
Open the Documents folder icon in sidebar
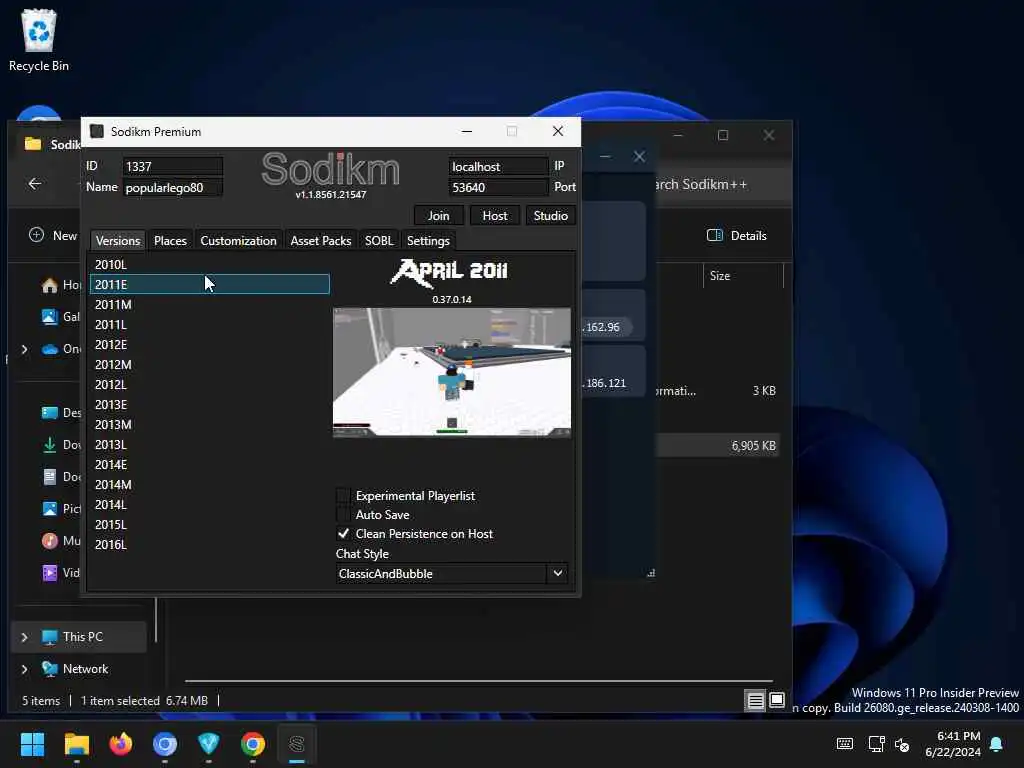pos(50,477)
